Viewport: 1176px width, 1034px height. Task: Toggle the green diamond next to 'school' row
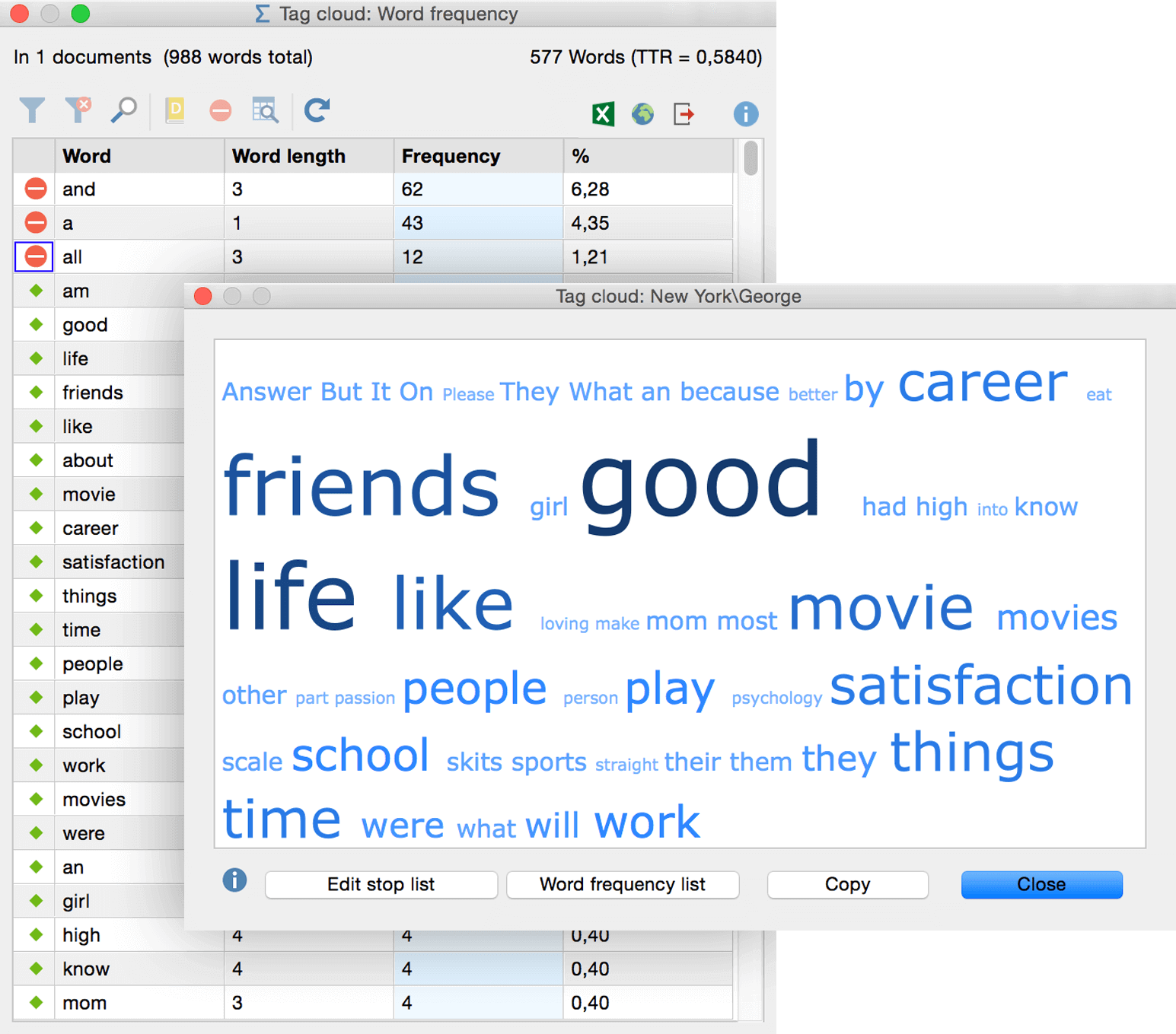pos(36,731)
